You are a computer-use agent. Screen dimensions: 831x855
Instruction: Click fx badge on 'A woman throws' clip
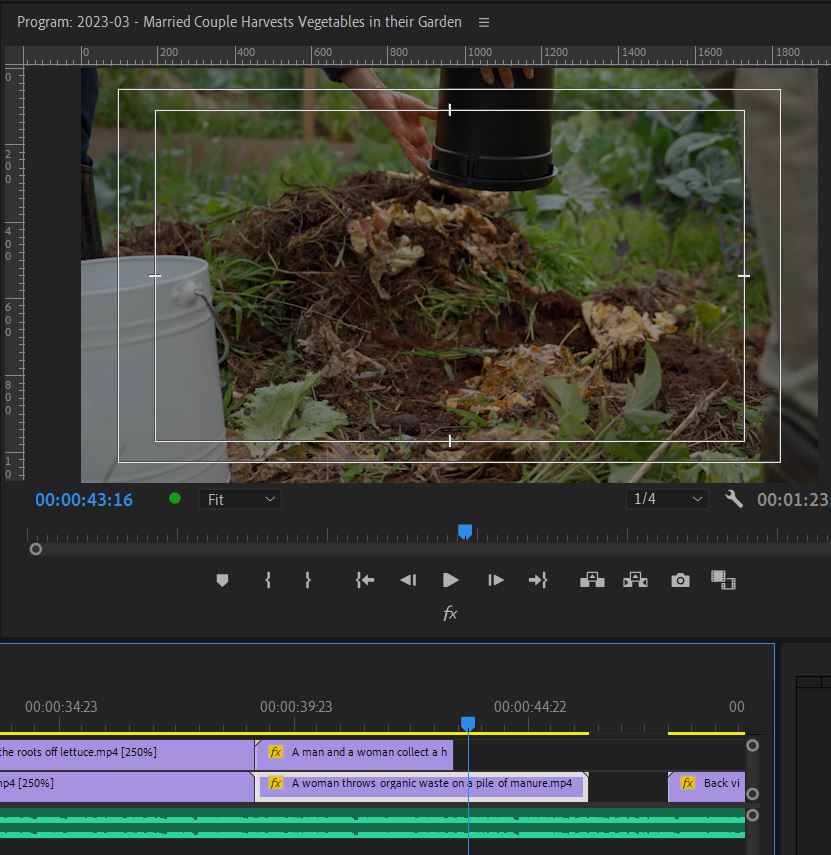coord(276,783)
